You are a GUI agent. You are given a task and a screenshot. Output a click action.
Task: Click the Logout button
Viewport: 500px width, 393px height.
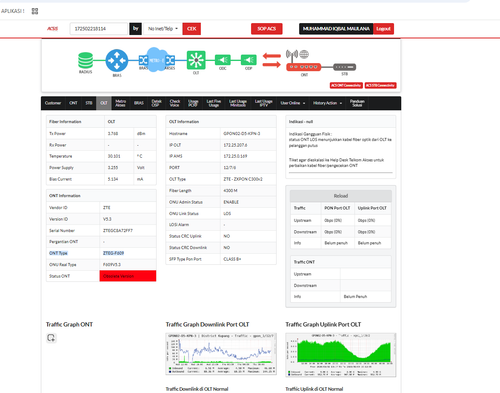(x=383, y=29)
